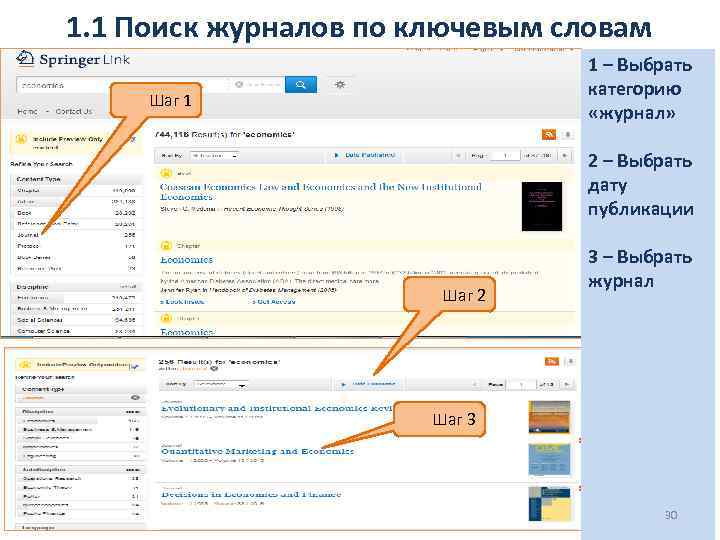Click the lock icon on the Book result
Screen dimensions: 720x540
(x=166, y=173)
